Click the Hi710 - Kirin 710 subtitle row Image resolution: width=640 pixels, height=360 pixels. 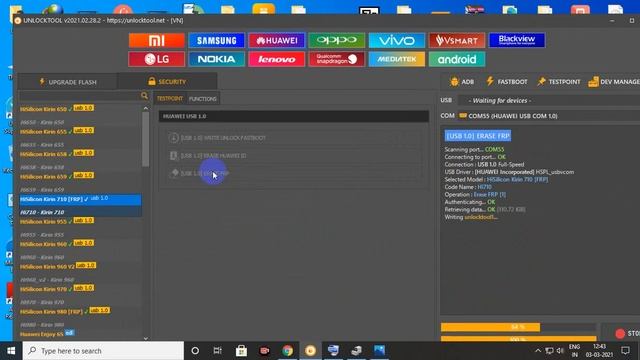80,212
